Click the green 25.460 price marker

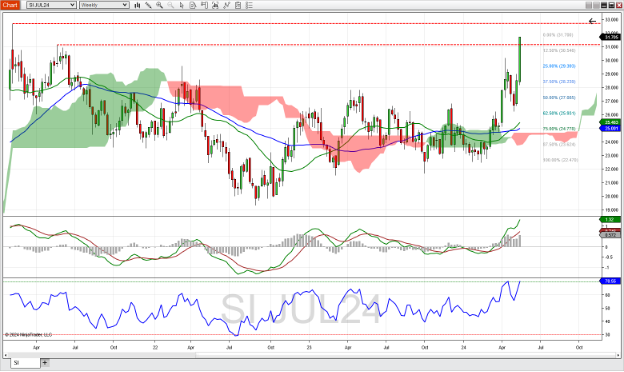pos(611,123)
